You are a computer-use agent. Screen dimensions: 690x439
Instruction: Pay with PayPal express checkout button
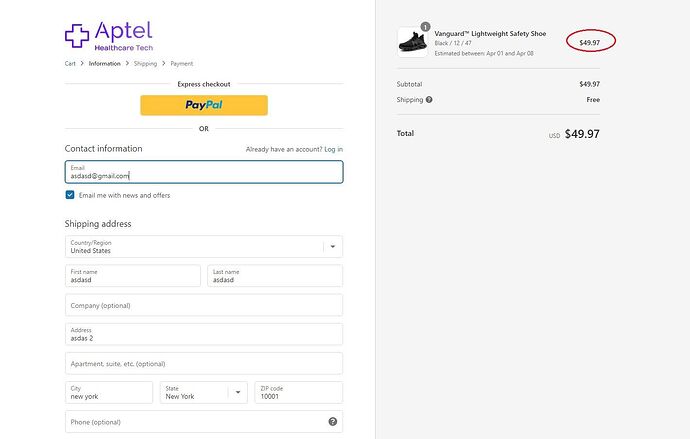click(x=204, y=105)
